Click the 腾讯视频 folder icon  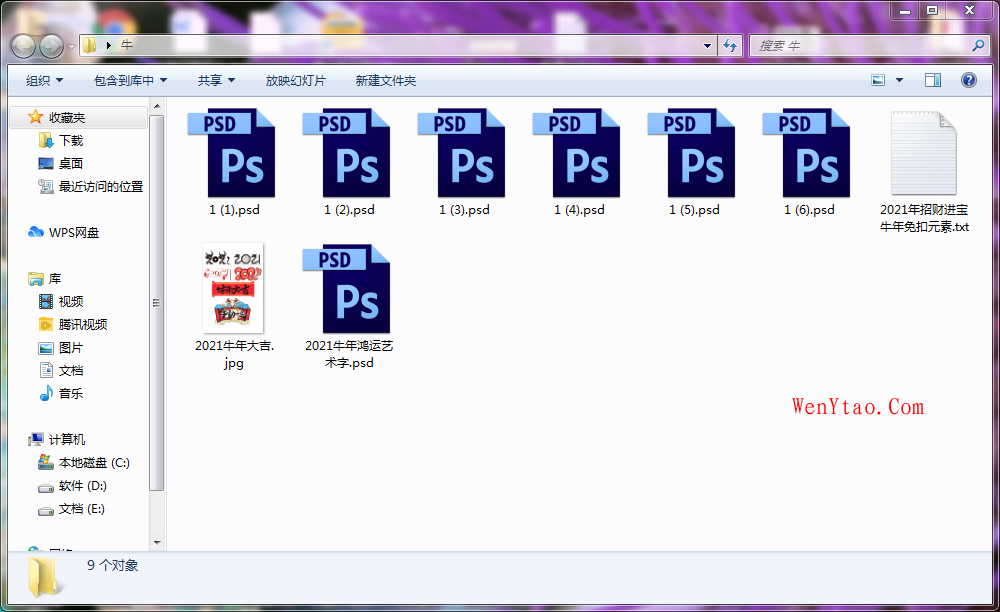46,324
